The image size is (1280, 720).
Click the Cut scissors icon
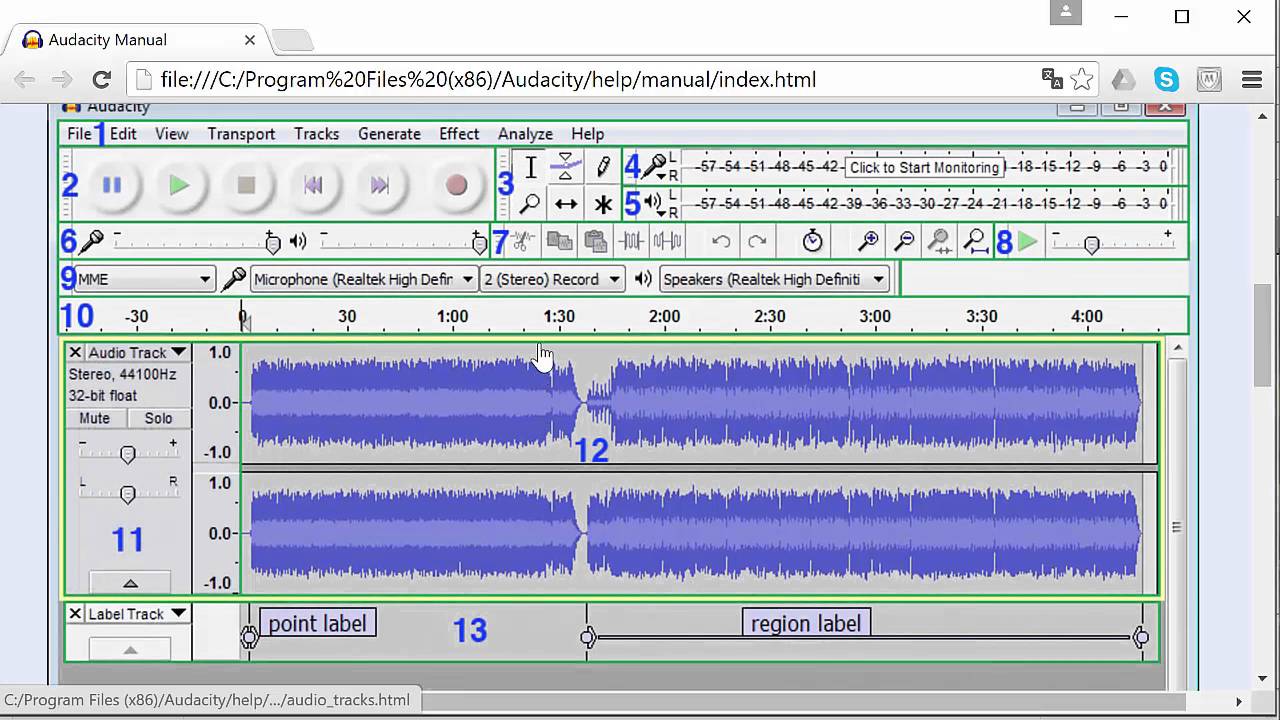pos(523,241)
